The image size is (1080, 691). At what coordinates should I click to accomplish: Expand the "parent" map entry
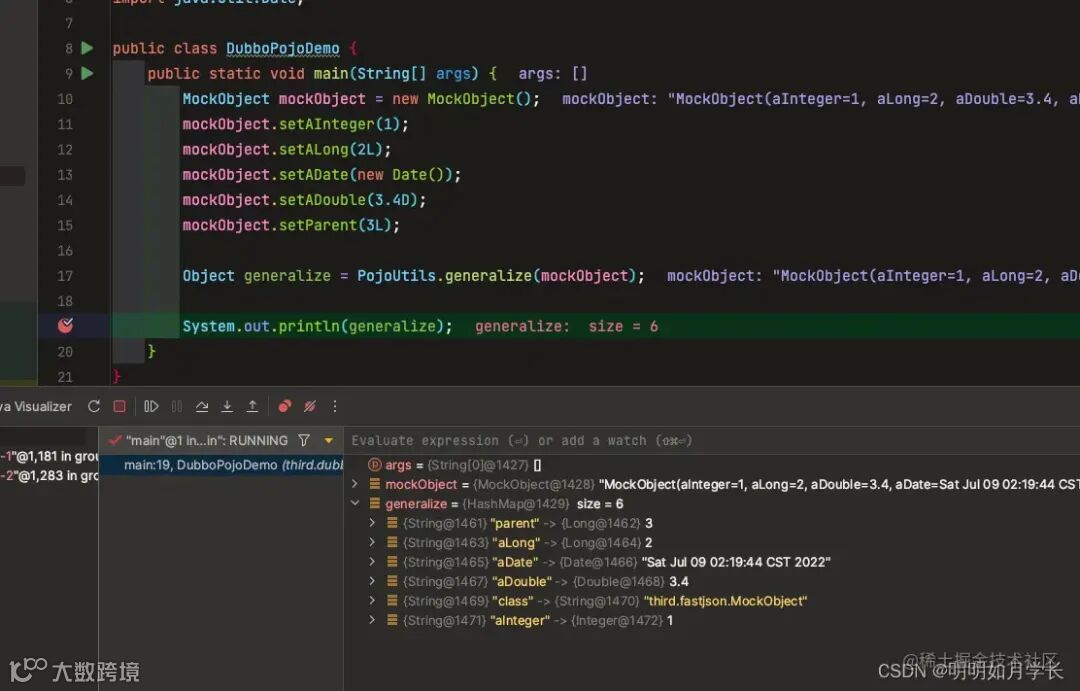(373, 523)
